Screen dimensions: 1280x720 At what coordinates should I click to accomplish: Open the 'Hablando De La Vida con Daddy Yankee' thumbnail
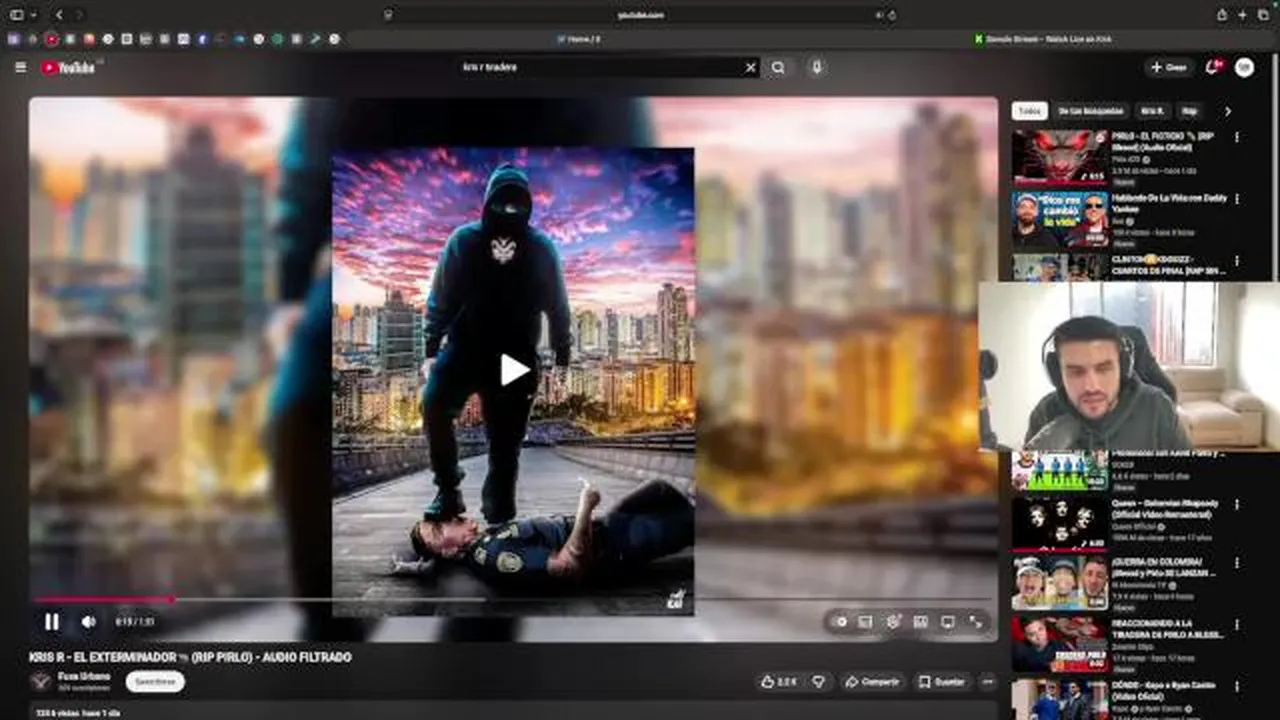pos(1059,219)
